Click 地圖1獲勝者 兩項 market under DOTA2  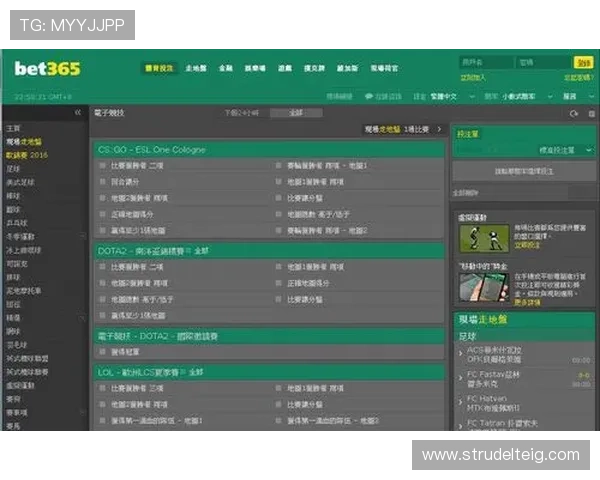click(316, 267)
